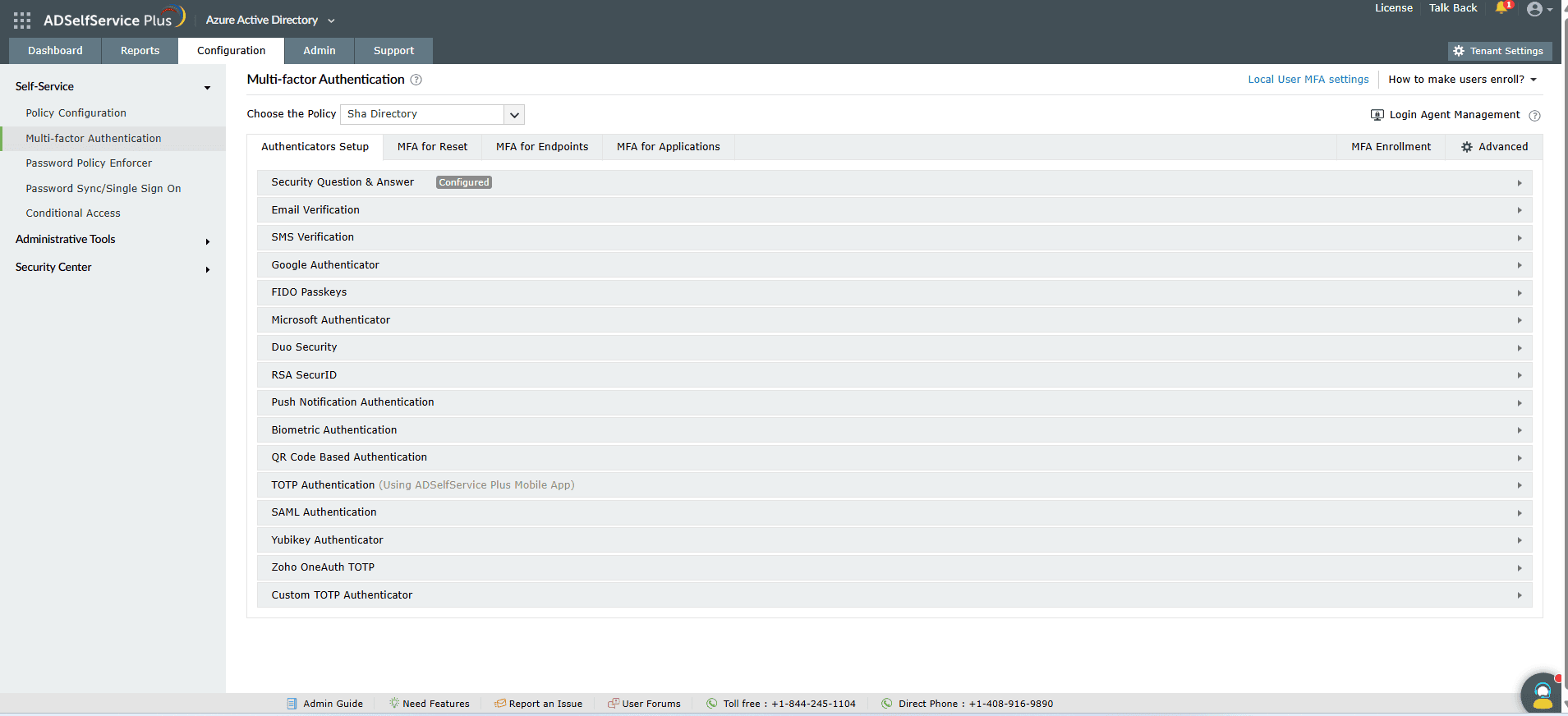The width and height of the screenshot is (1568, 716).
Task: Click the Tenant Settings gear button
Action: 1500,51
